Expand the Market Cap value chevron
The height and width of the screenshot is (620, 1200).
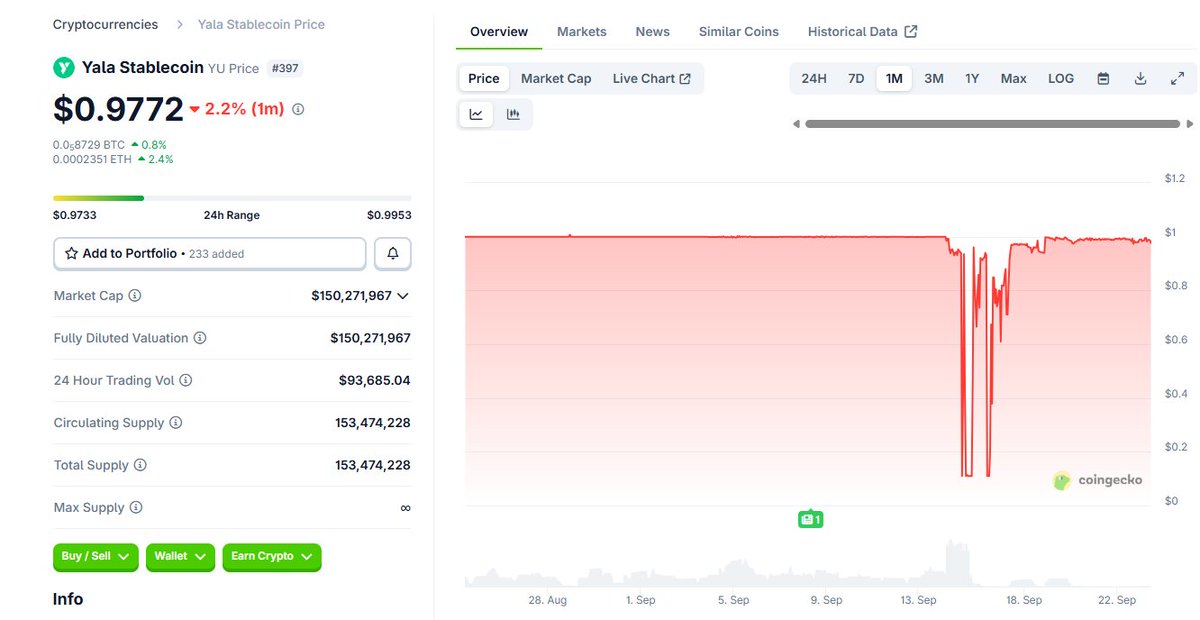[403, 296]
